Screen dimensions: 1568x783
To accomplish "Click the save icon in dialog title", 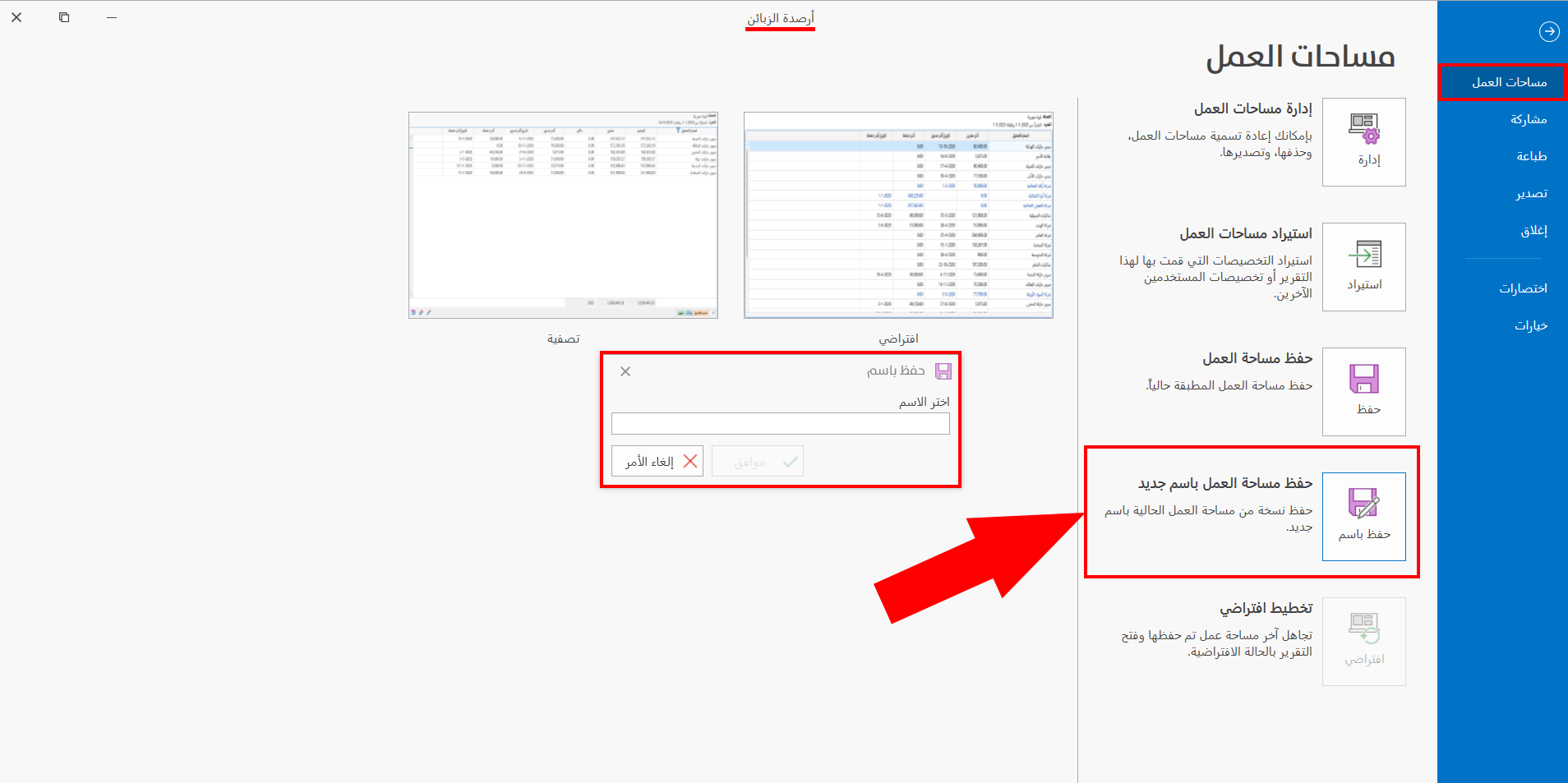I will [943, 371].
